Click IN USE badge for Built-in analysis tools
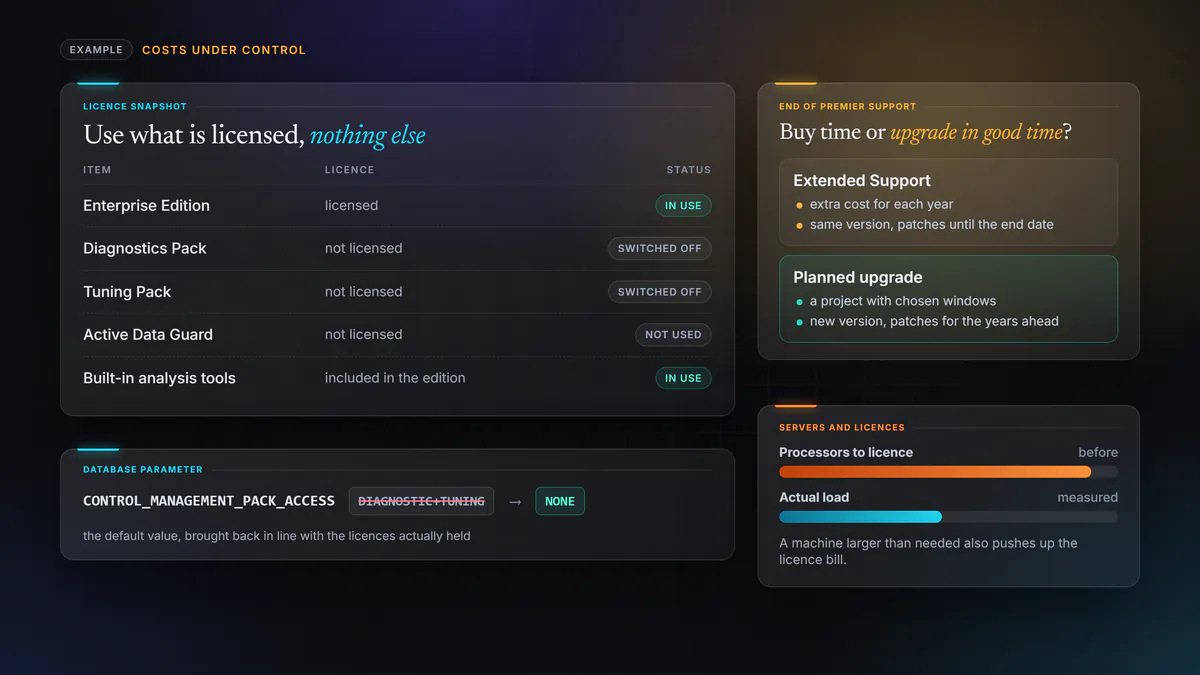Viewport: 1200px width, 675px height. 683,378
